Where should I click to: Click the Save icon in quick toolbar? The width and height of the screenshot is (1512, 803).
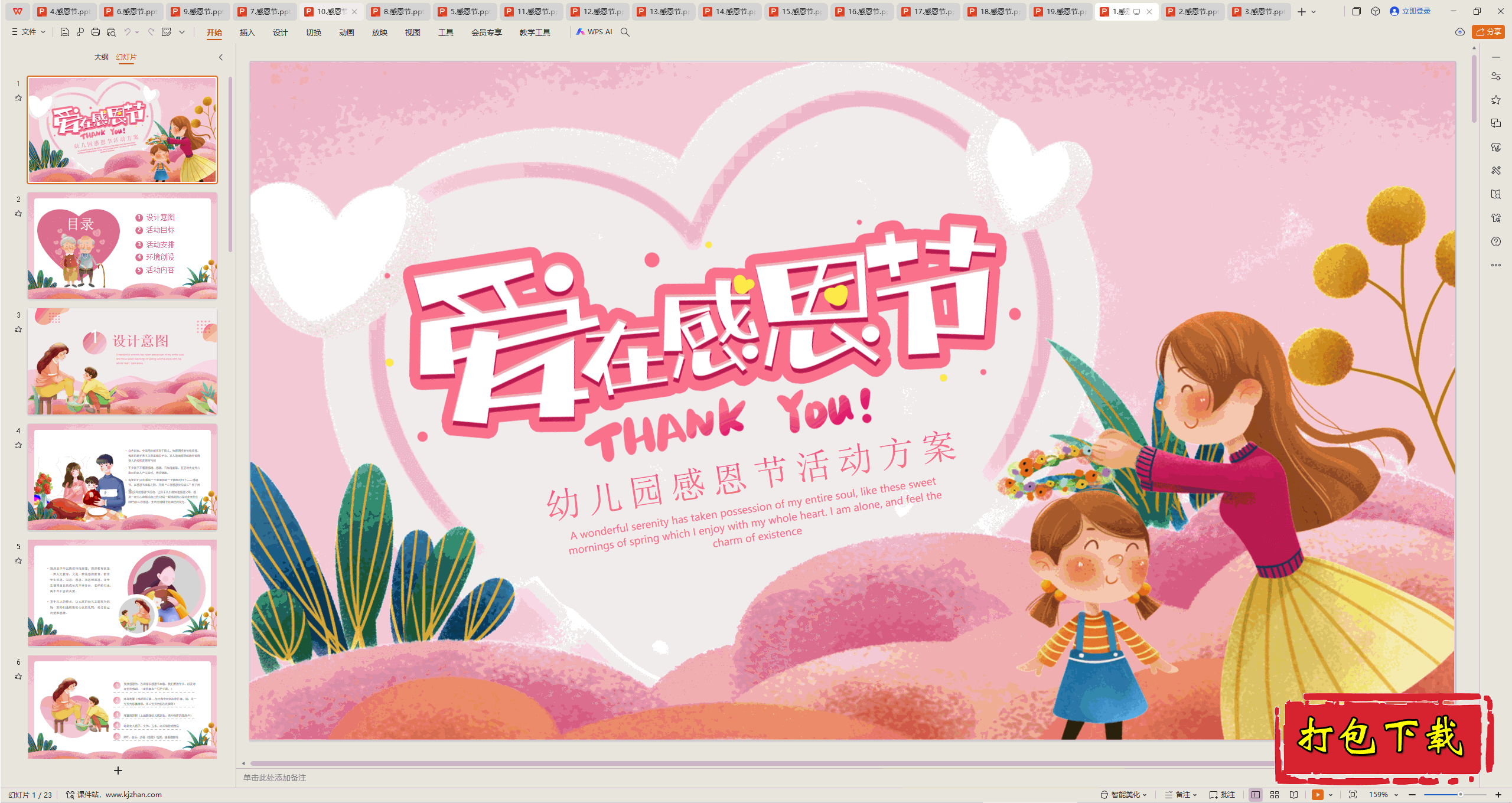65,32
